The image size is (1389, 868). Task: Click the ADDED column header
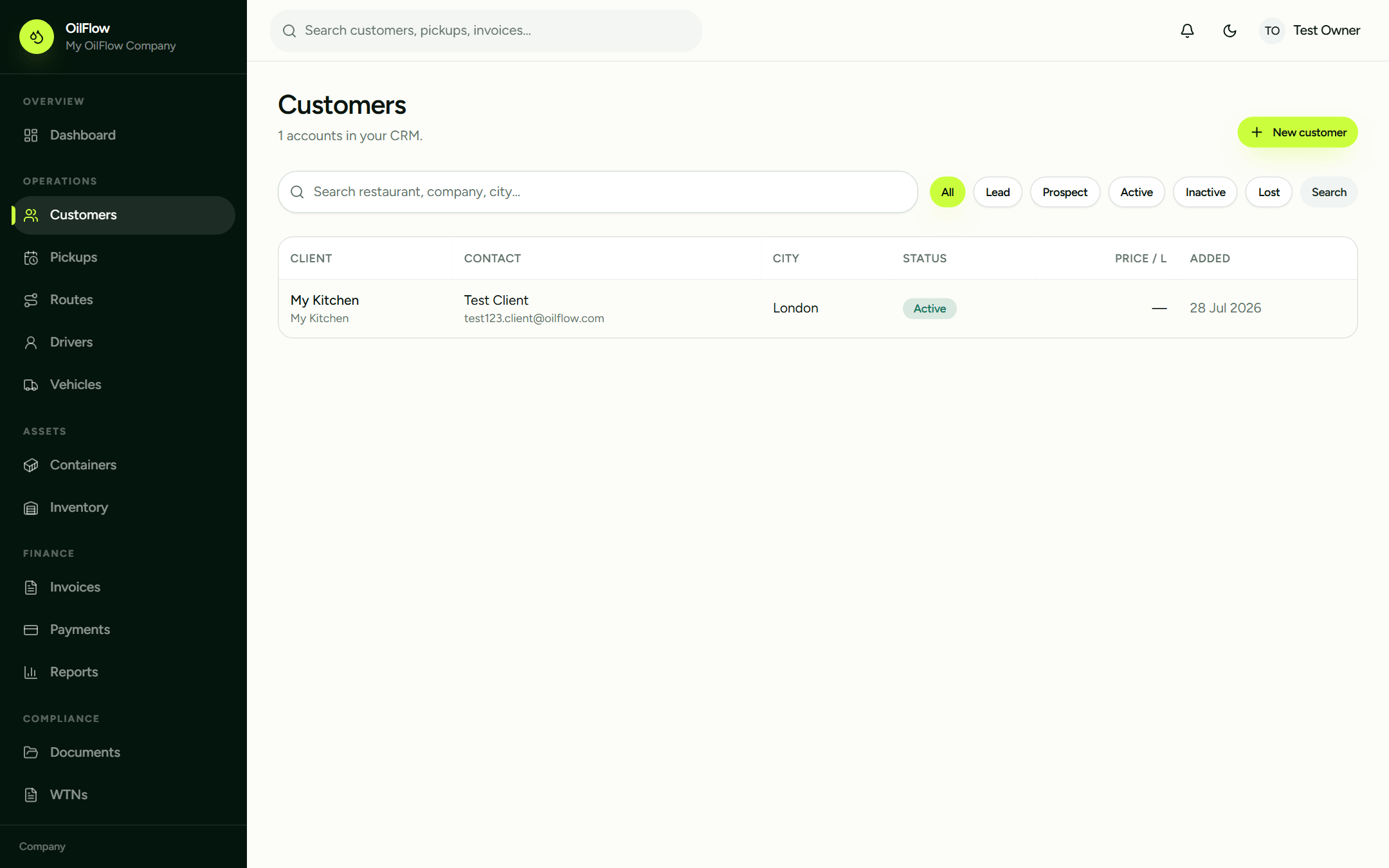1210,258
